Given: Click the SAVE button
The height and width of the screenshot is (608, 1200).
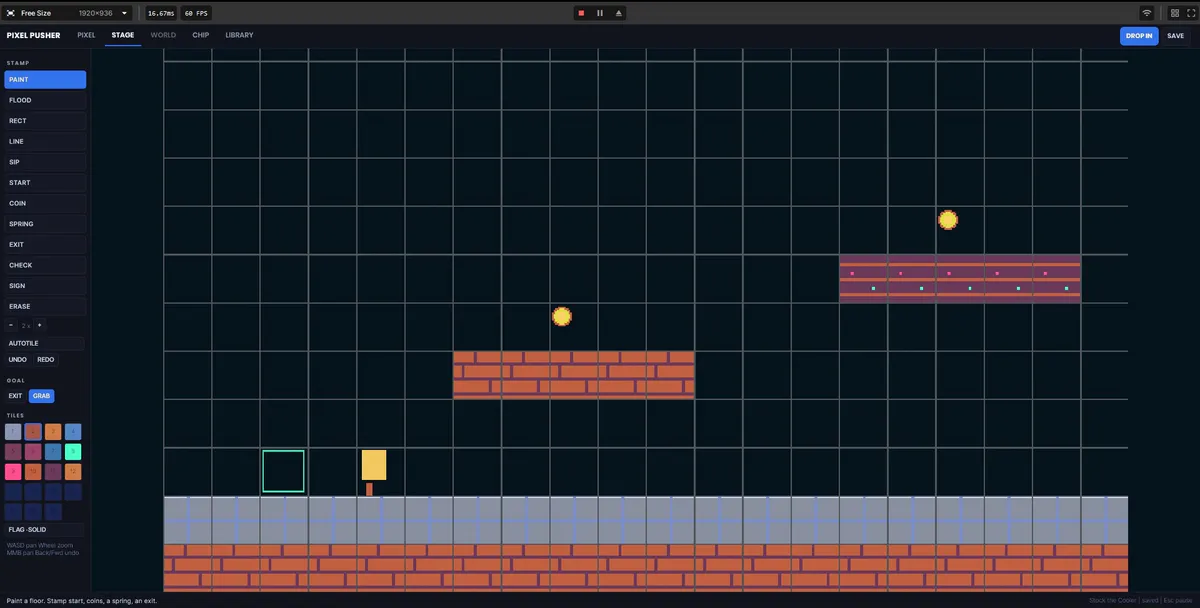Looking at the screenshot, I should tap(1175, 36).
